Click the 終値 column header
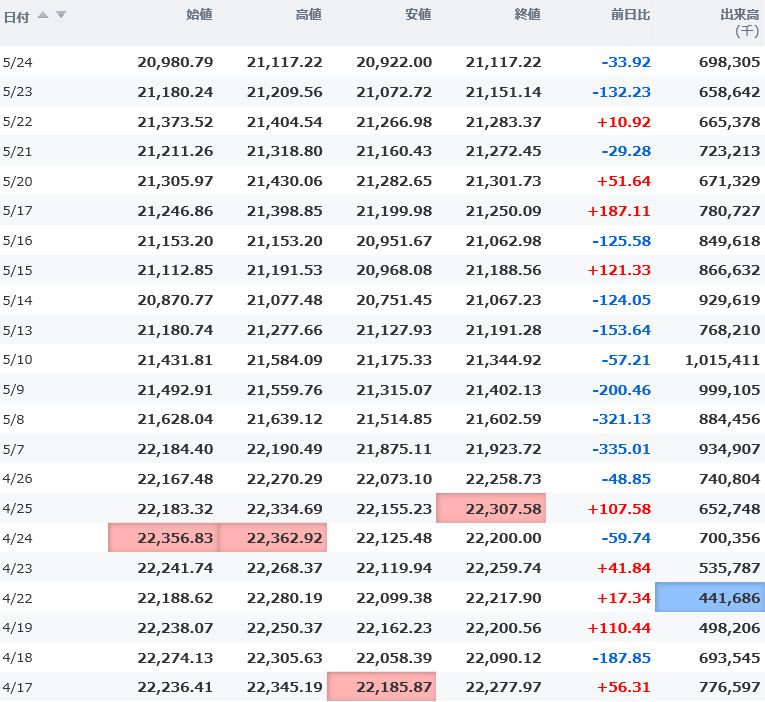This screenshot has width=765, height=702. click(x=528, y=15)
